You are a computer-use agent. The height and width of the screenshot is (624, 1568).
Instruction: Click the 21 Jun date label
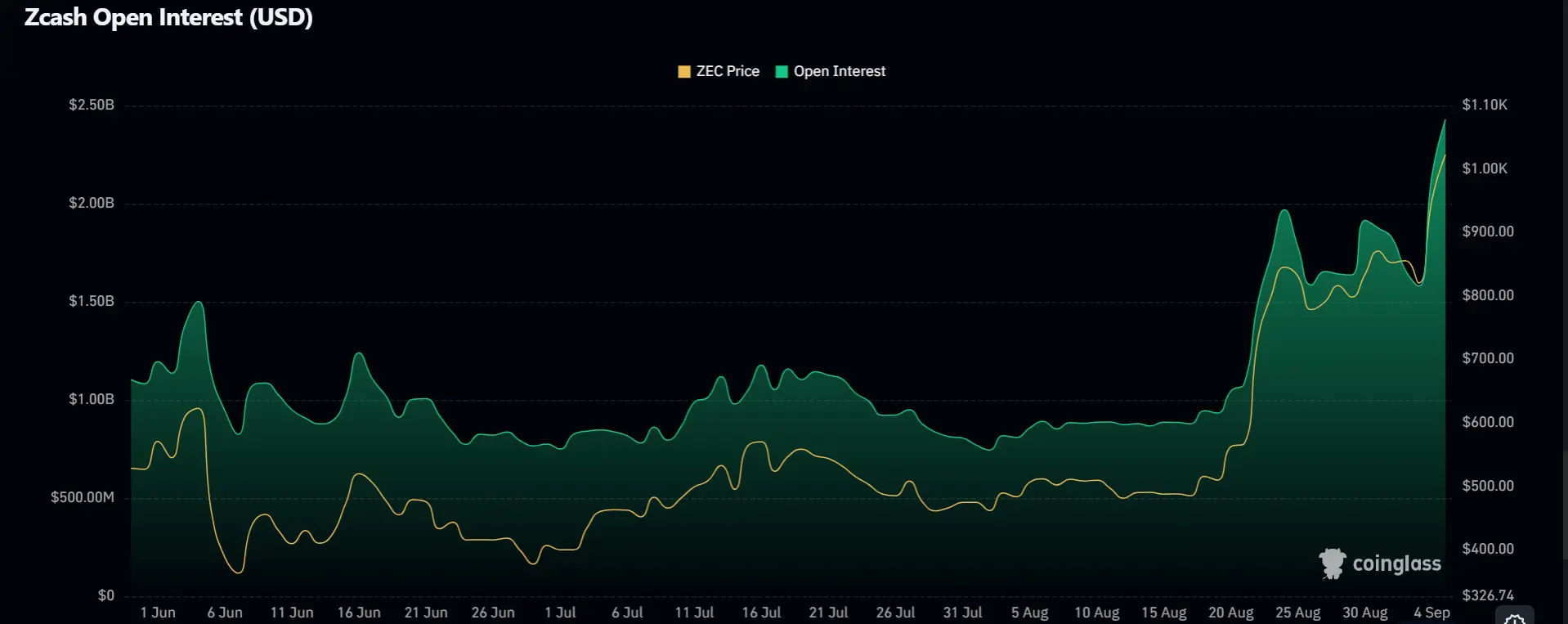pos(426,613)
